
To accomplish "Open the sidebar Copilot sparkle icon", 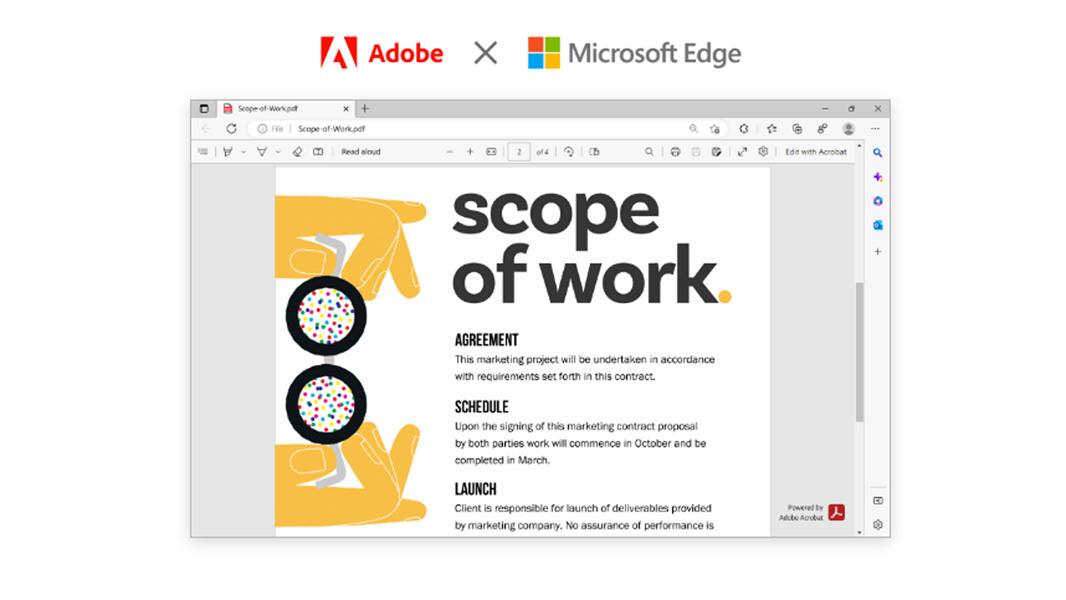I will [x=878, y=177].
